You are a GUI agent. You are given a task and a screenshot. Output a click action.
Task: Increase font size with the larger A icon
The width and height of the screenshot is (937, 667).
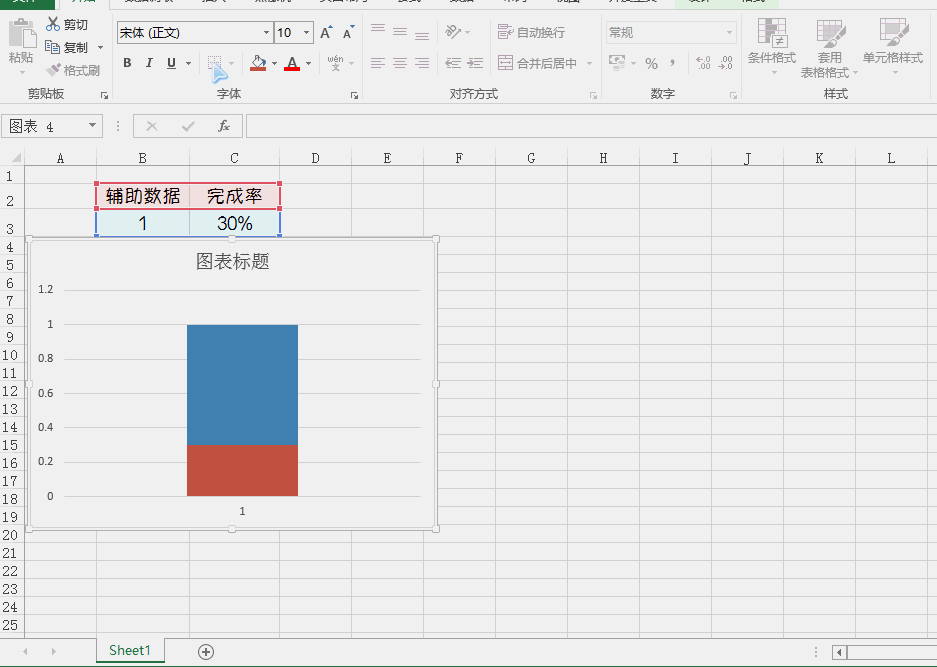[x=326, y=32]
